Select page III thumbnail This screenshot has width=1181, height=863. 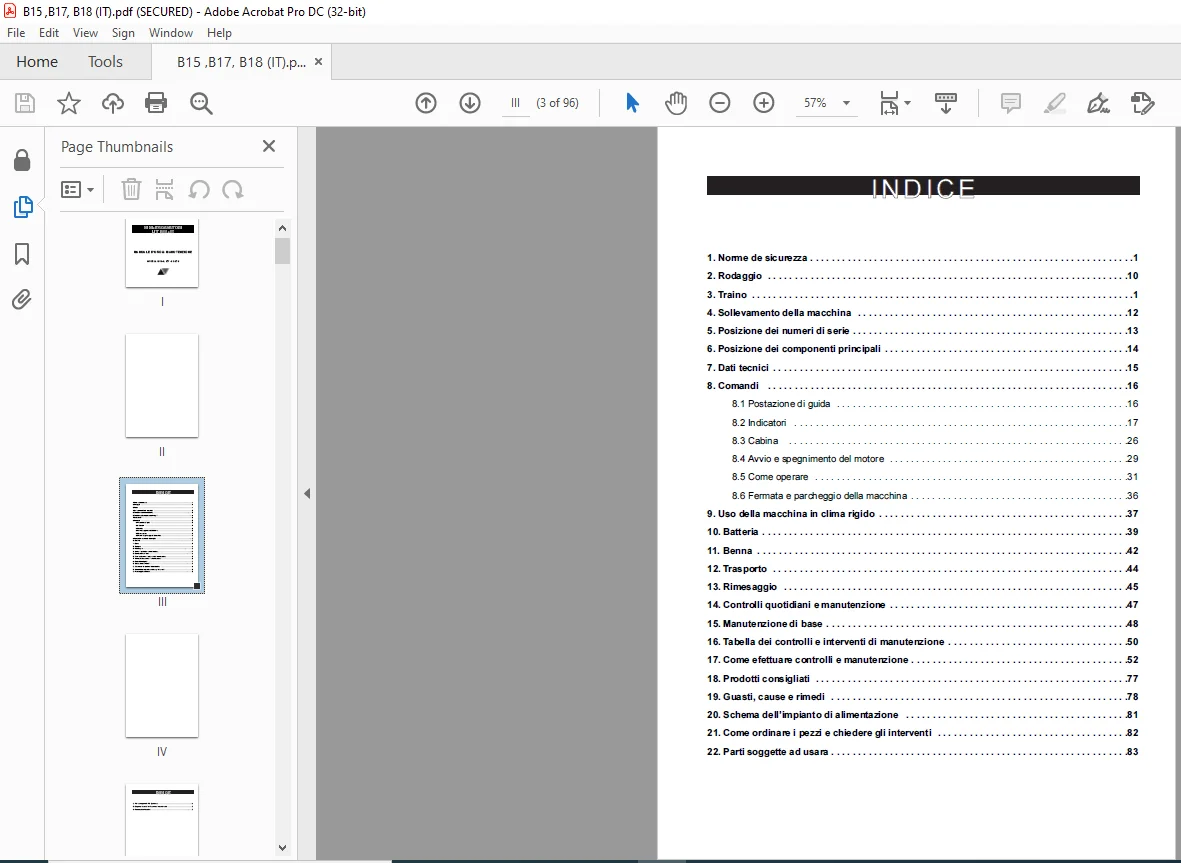pyautogui.click(x=162, y=535)
